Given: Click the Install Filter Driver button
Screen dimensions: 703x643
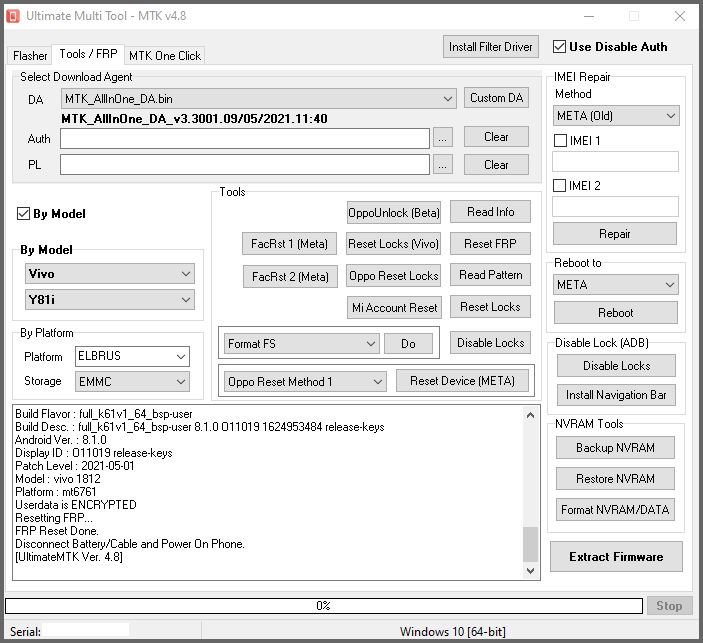Looking at the screenshot, I should [x=490, y=47].
